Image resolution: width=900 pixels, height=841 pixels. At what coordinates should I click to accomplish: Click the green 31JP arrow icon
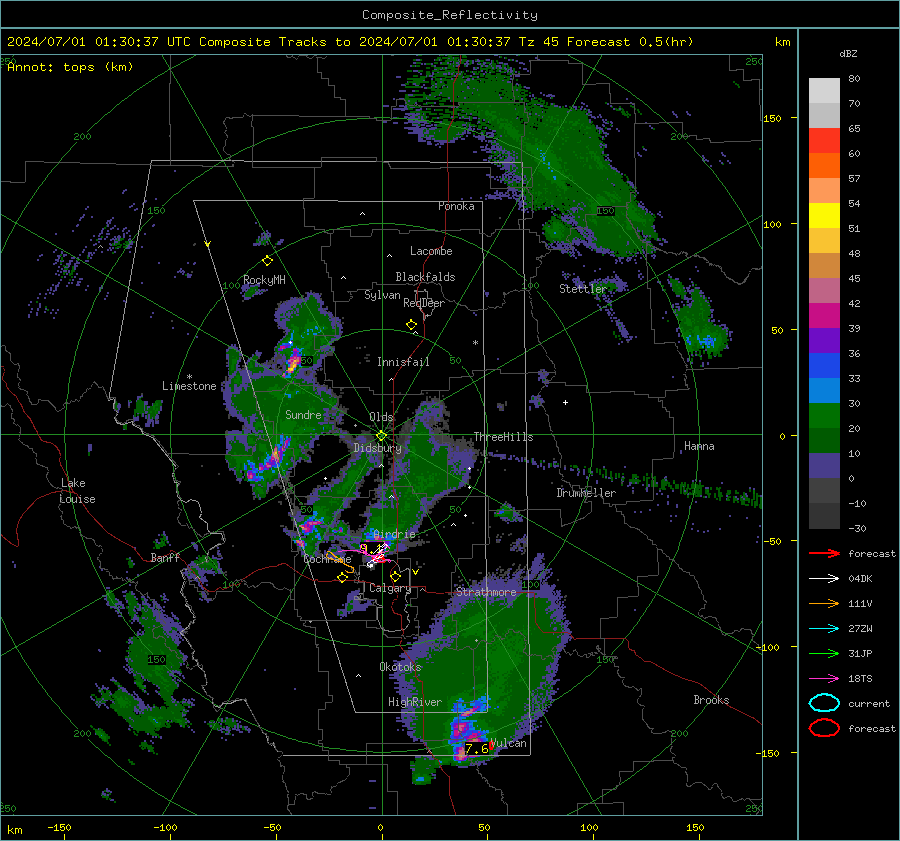824,653
